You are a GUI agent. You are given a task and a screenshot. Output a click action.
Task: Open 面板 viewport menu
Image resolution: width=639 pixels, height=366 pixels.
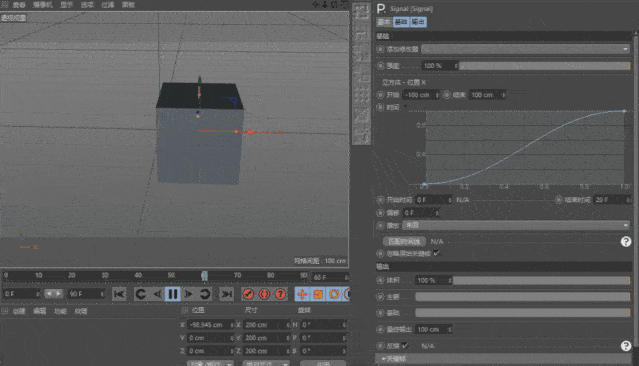coord(128,5)
